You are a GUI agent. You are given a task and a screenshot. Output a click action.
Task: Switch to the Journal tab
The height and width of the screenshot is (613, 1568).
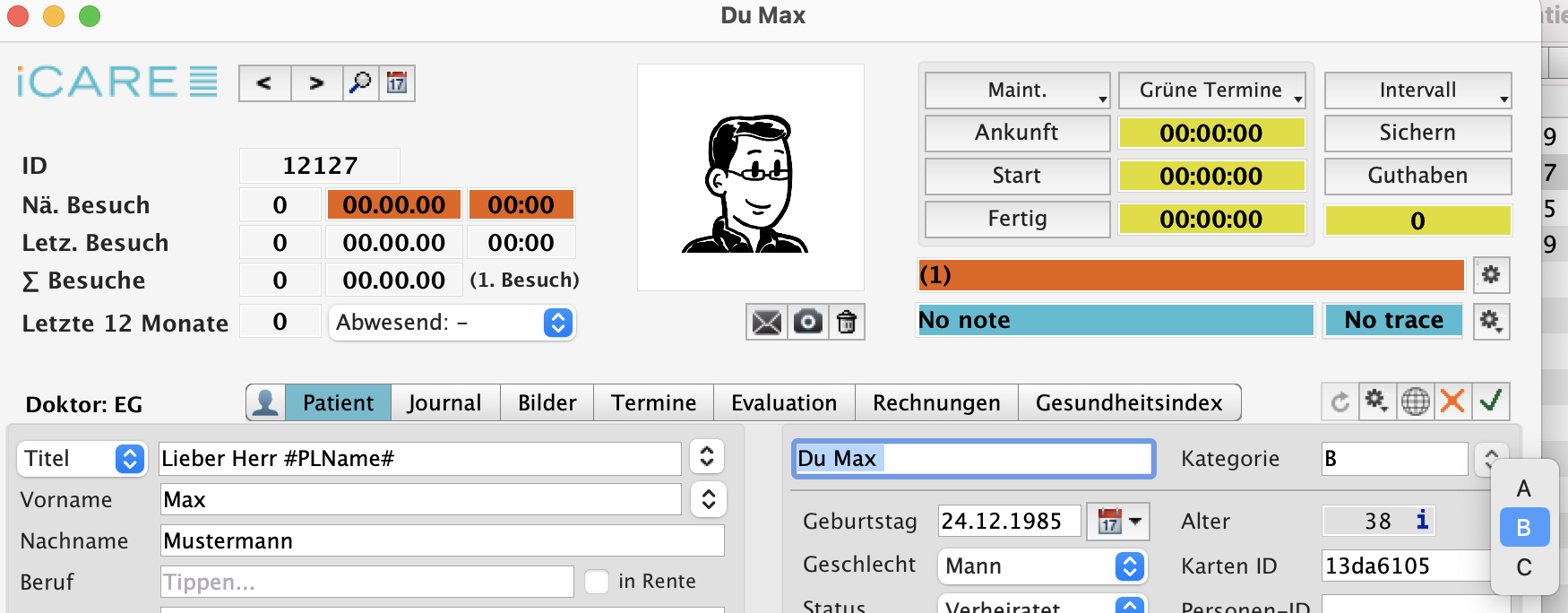pyautogui.click(x=444, y=403)
